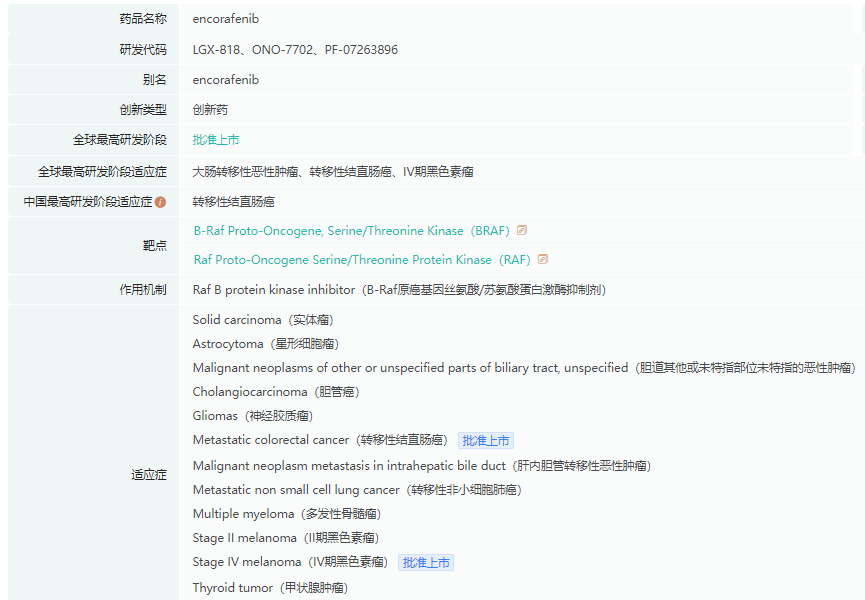The image size is (865, 600).
Task: Click the 研发代码 field label
Action: click(x=143, y=50)
